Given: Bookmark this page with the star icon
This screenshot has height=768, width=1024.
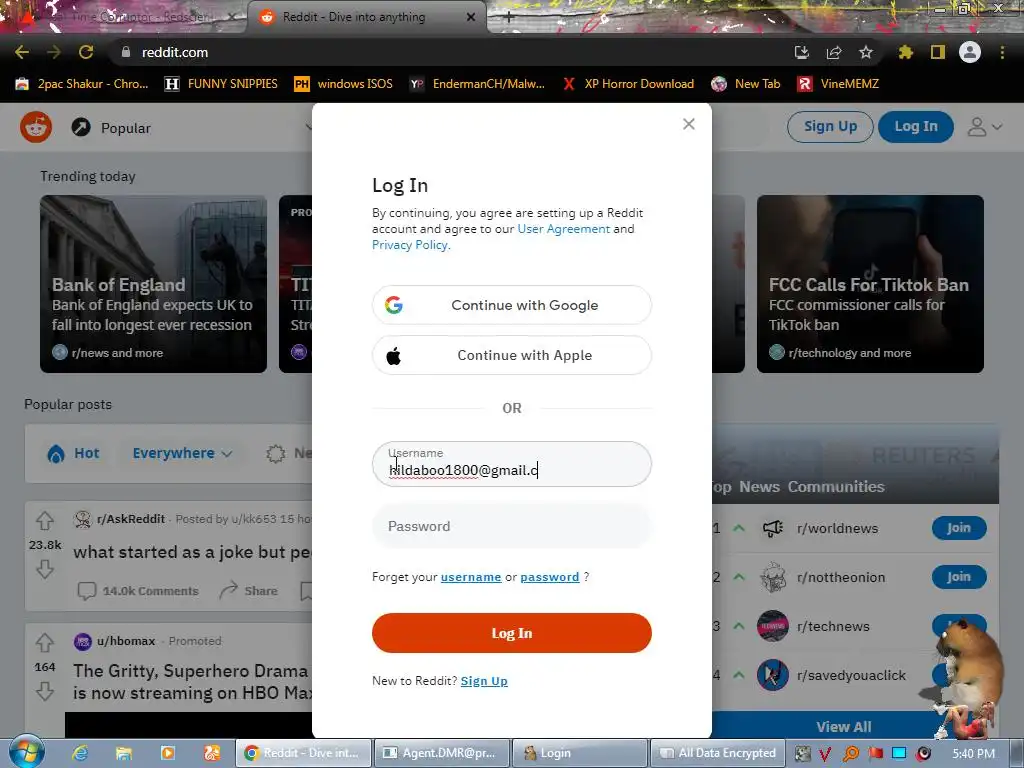Looking at the screenshot, I should 865,52.
